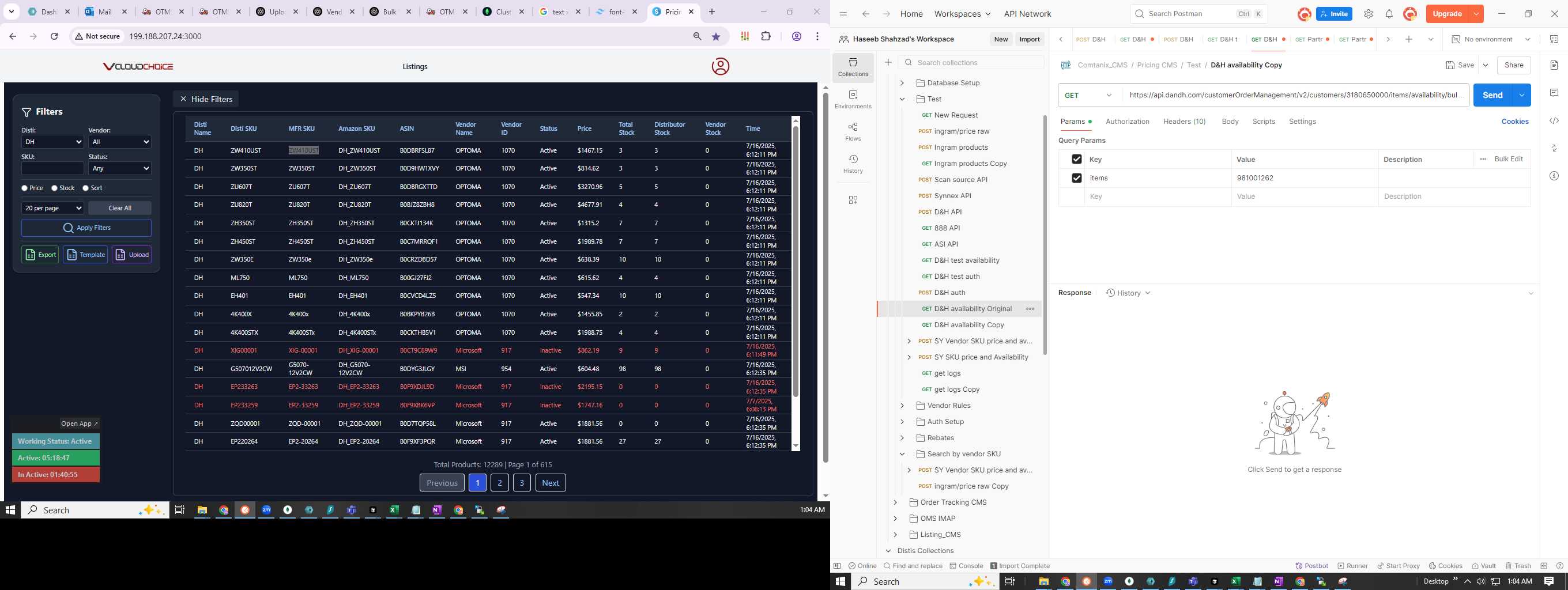Open Environments sidebar panel in Postman
Viewport: 1568px width, 590px height.
point(853,99)
